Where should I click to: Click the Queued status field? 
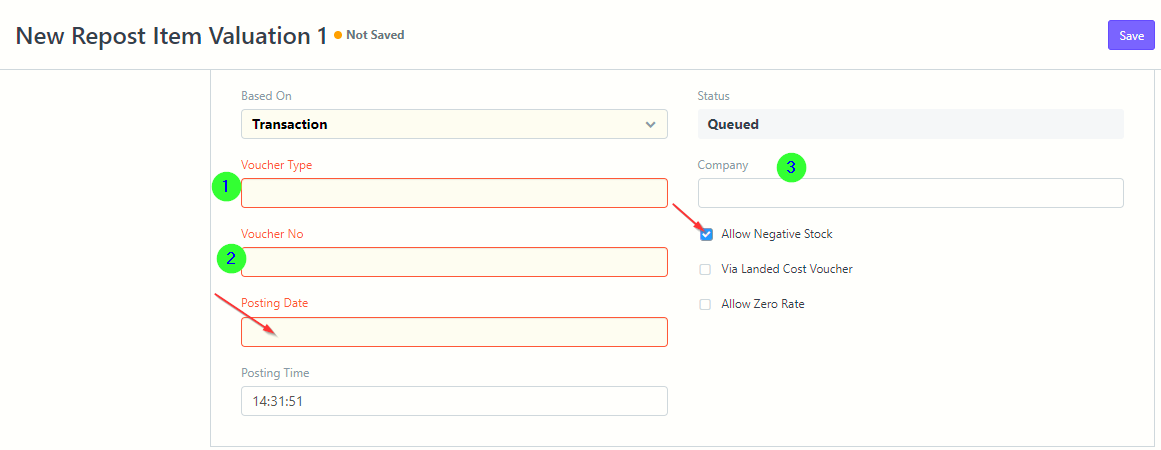(x=911, y=124)
